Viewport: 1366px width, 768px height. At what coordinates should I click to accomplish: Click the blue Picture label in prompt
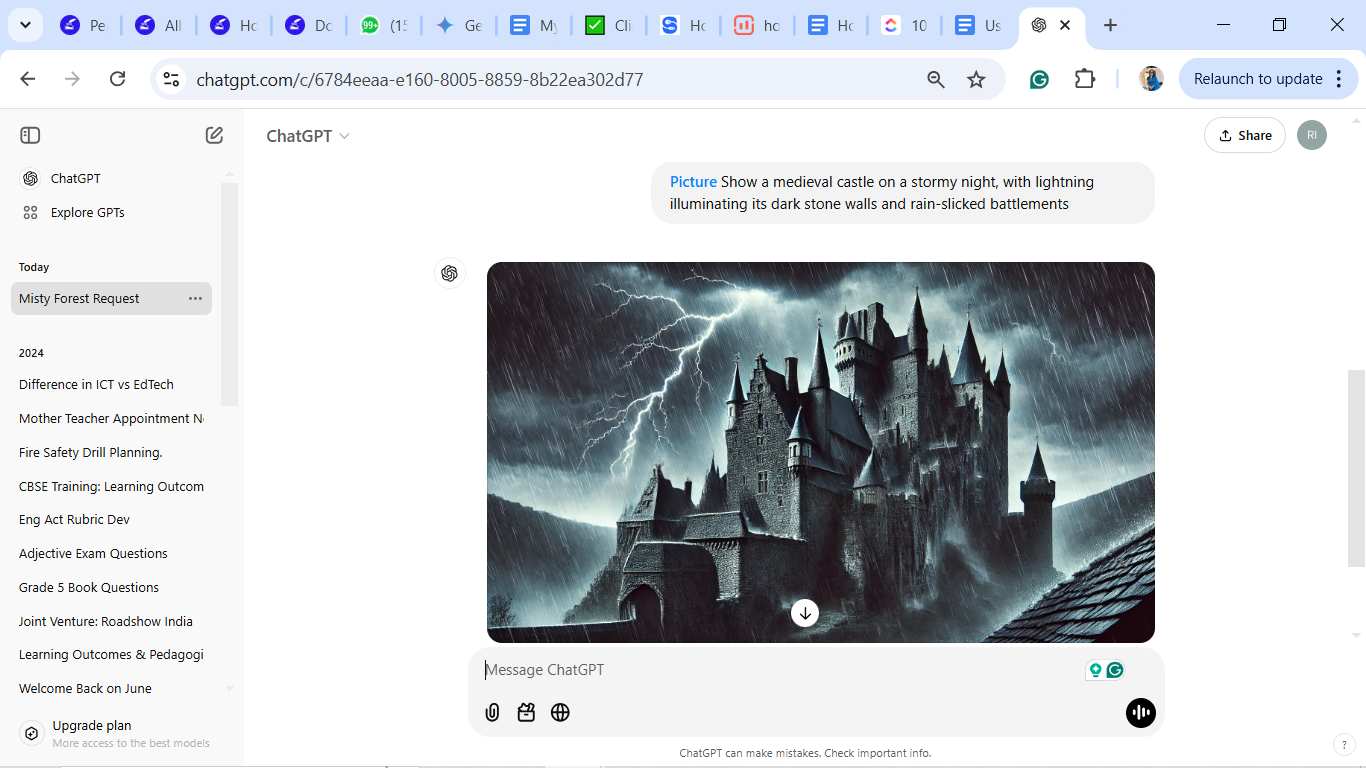point(693,182)
